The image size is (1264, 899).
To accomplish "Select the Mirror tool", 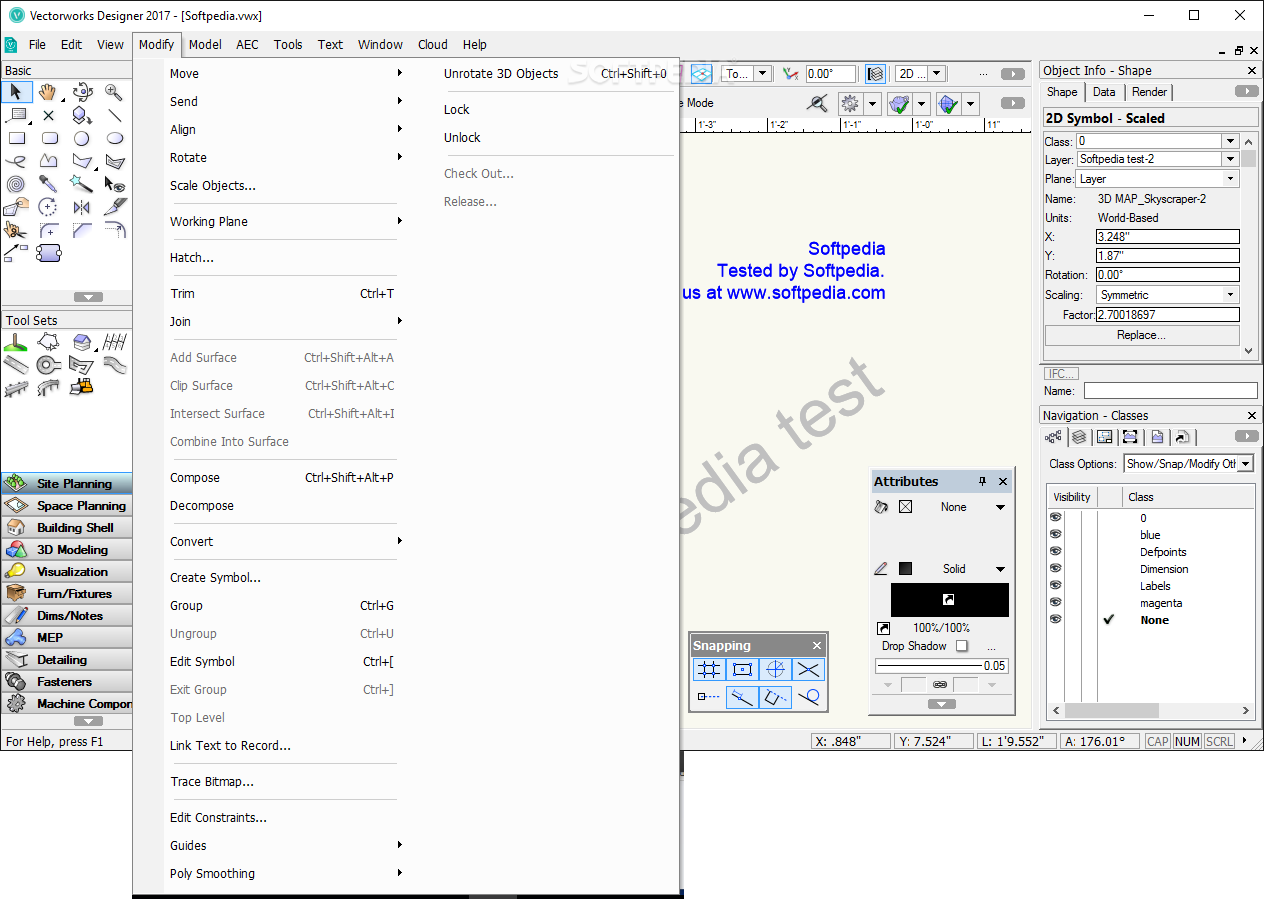I will (x=82, y=207).
